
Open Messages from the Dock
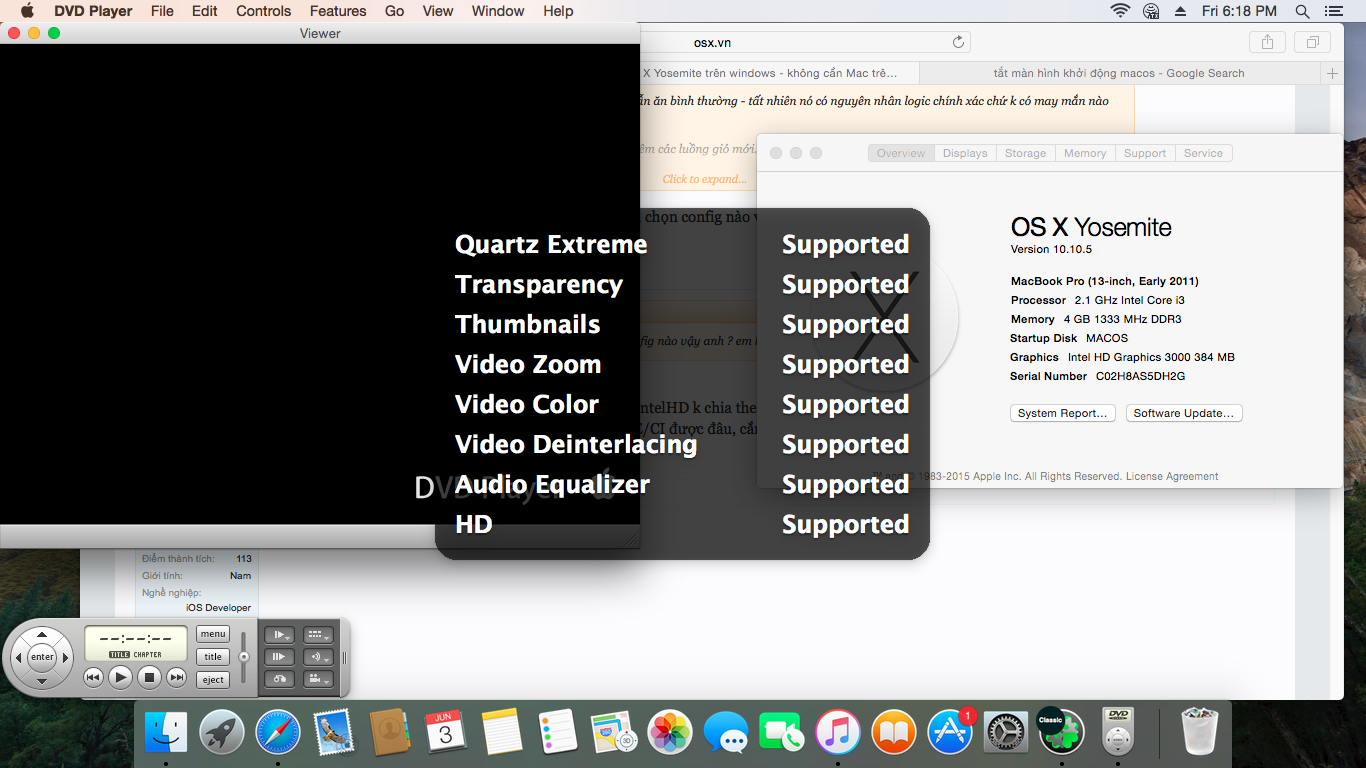click(726, 733)
